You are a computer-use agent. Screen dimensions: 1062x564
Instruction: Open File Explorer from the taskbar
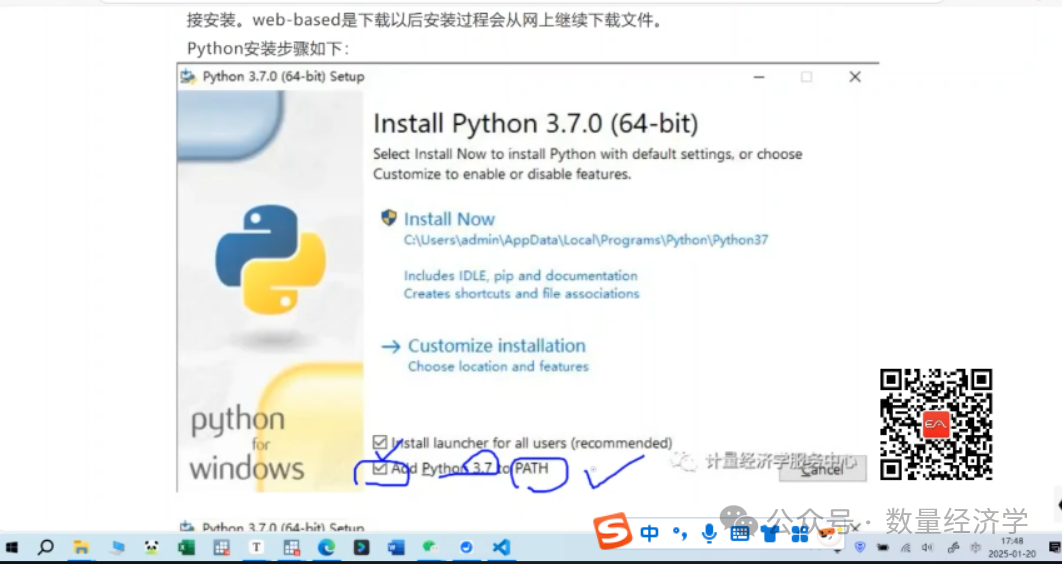[81, 547]
